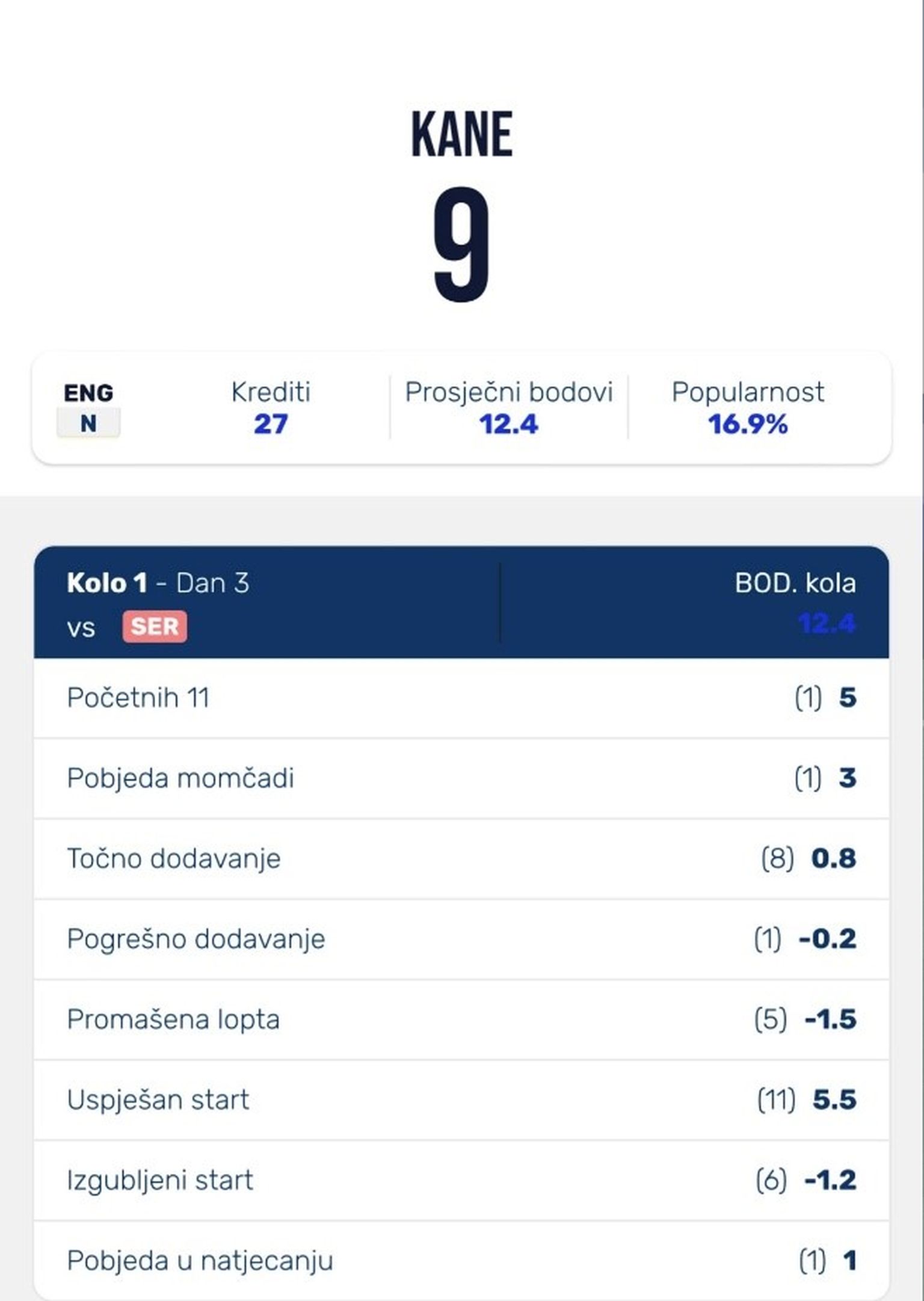Click the red SER opponent badge

[x=155, y=627]
